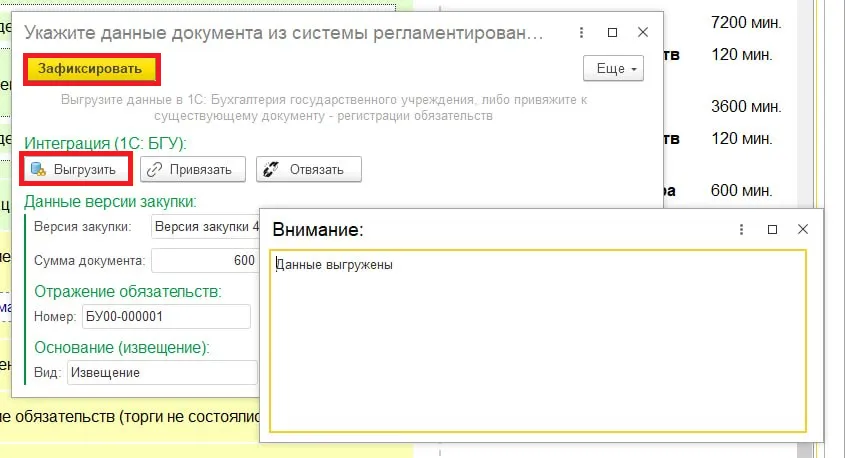845x458 pixels.
Task: Click the Сумма документа field
Action: click(x=205, y=260)
